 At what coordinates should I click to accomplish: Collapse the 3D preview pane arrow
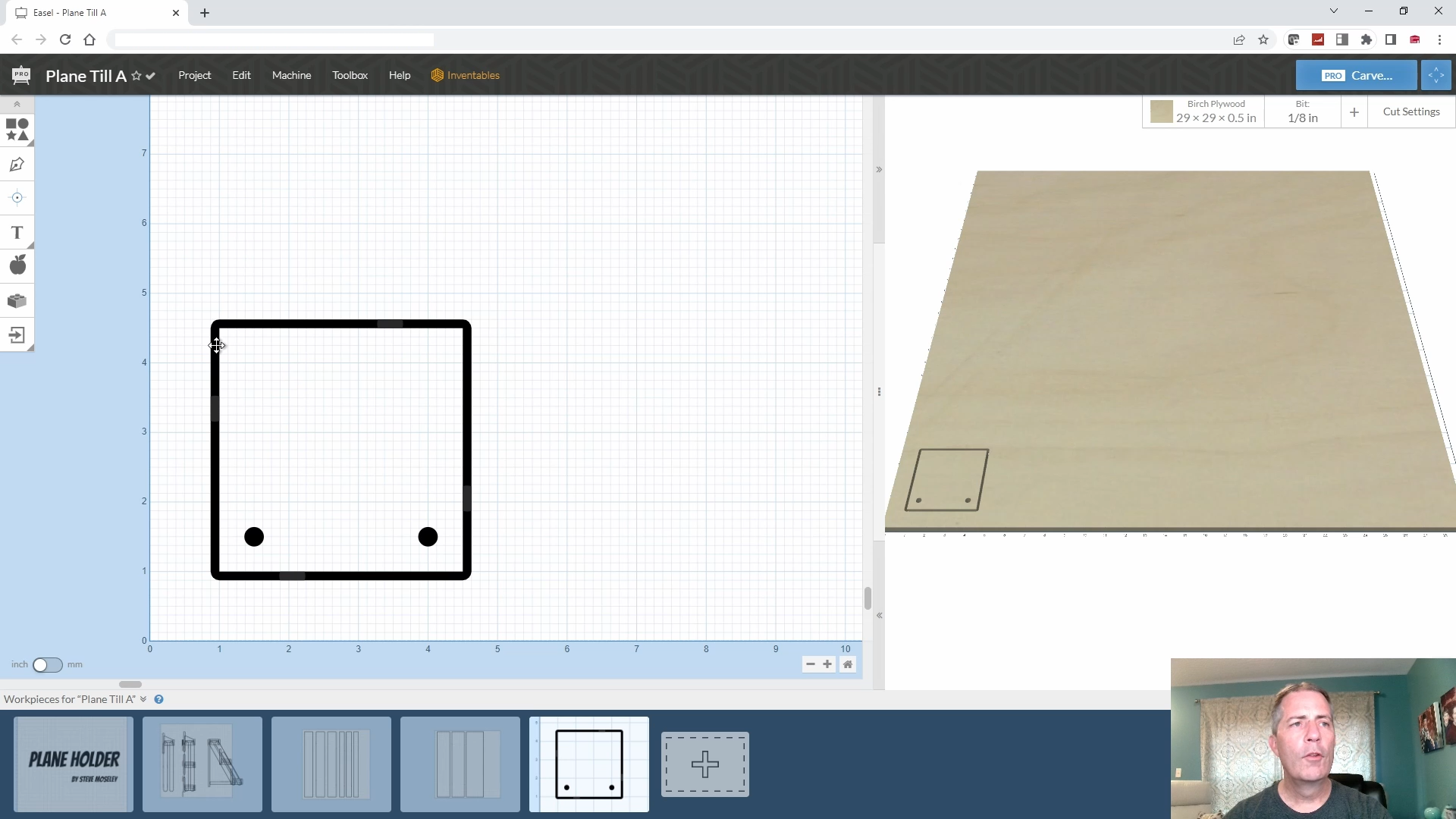pyautogui.click(x=879, y=169)
